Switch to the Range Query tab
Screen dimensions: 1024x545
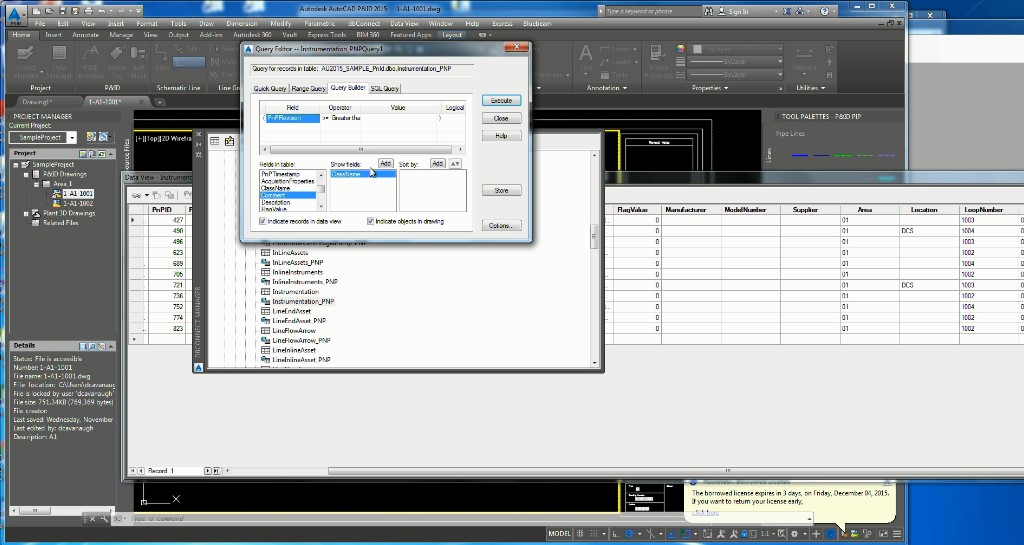308,88
